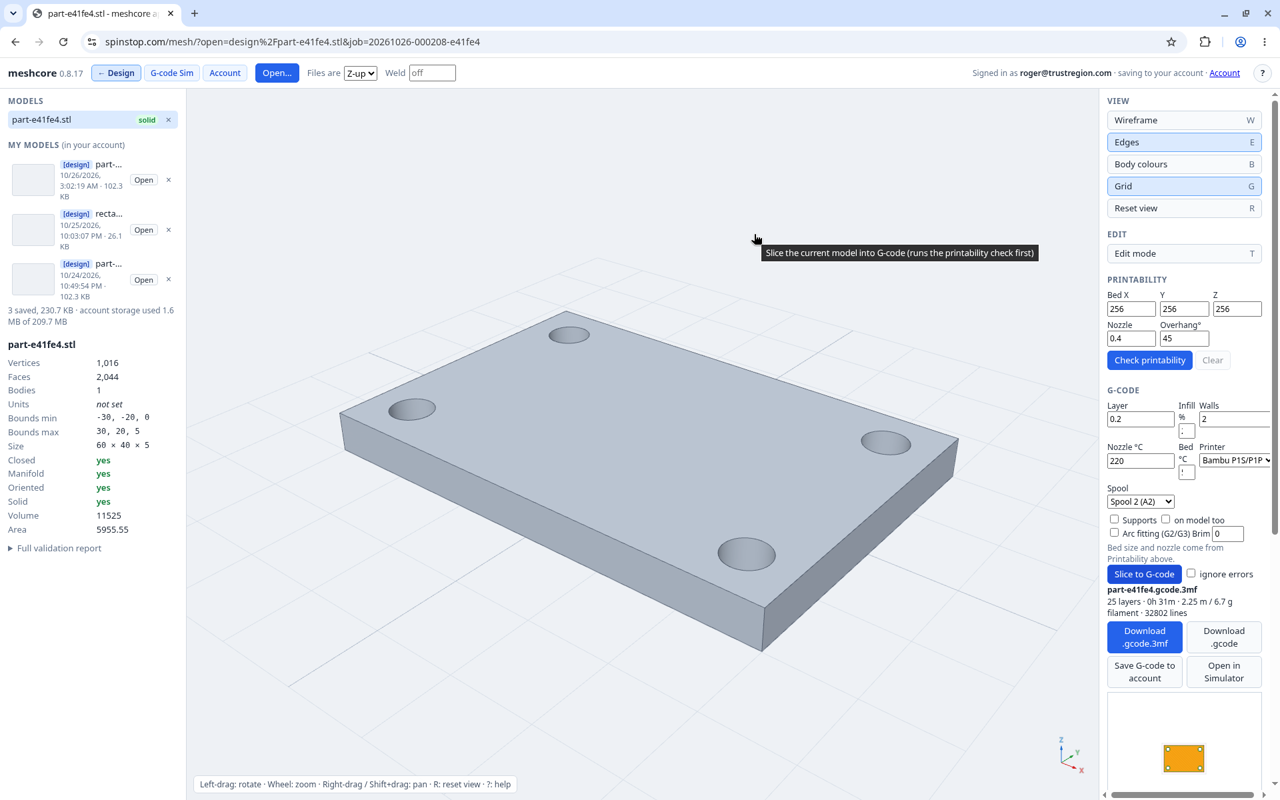Download the .gcode.3mf file
Screen dimensions: 1280x800
(x=1145, y=637)
